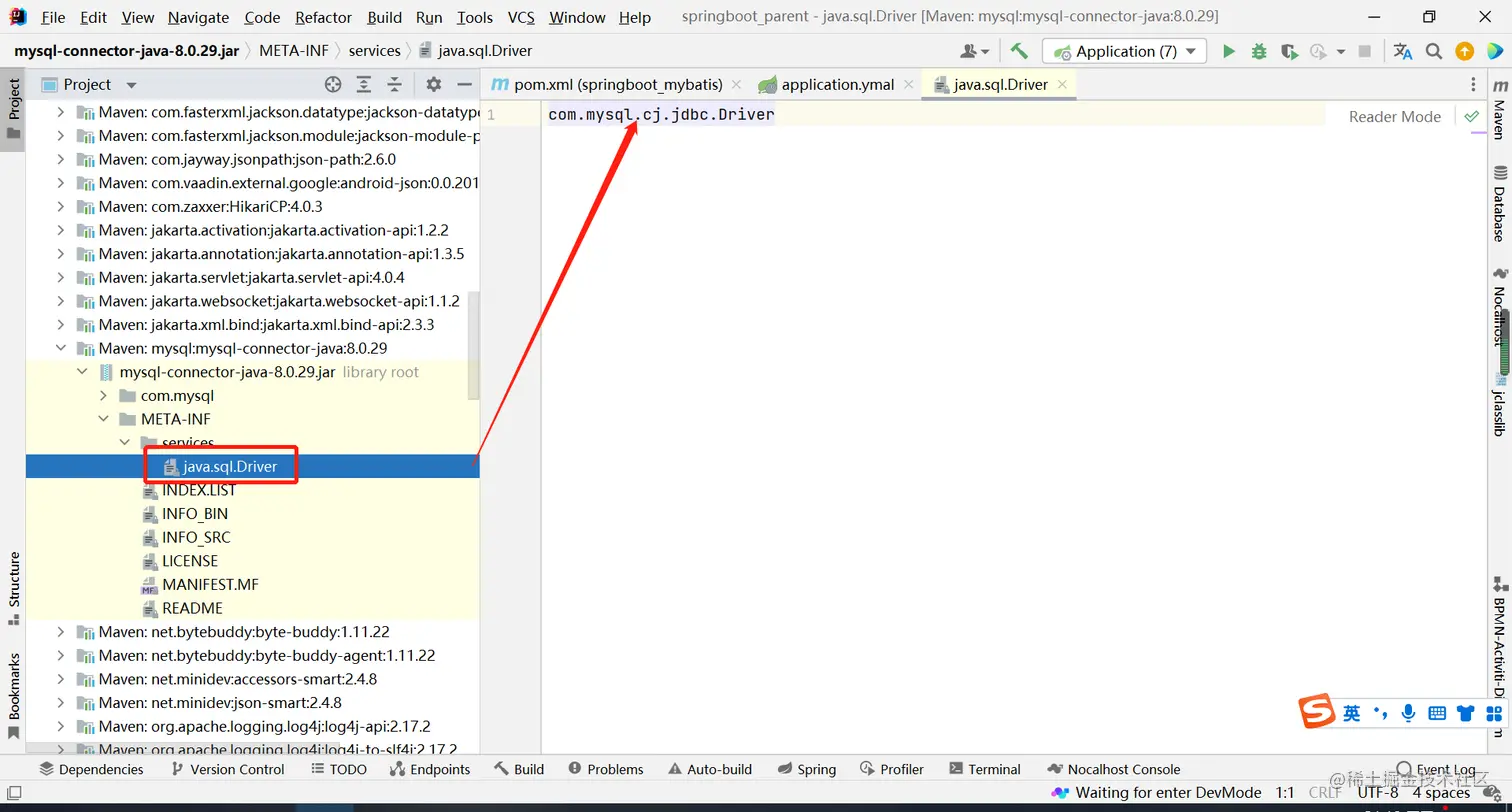Open the user account dropdown in toolbar
The image size is (1512, 812).
(974, 51)
